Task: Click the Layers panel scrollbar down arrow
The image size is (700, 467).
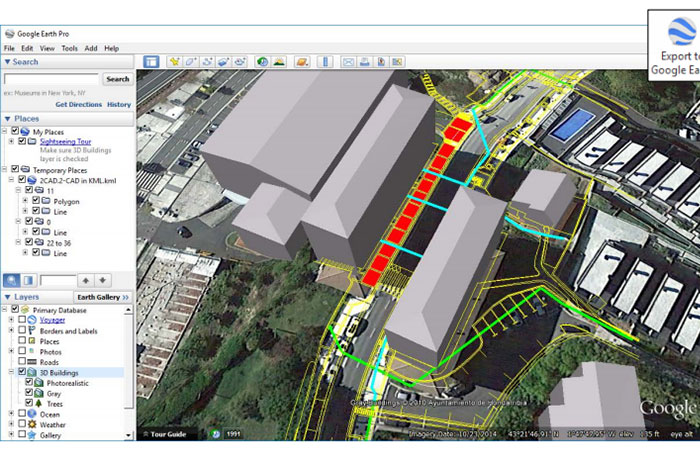Action: (129, 435)
